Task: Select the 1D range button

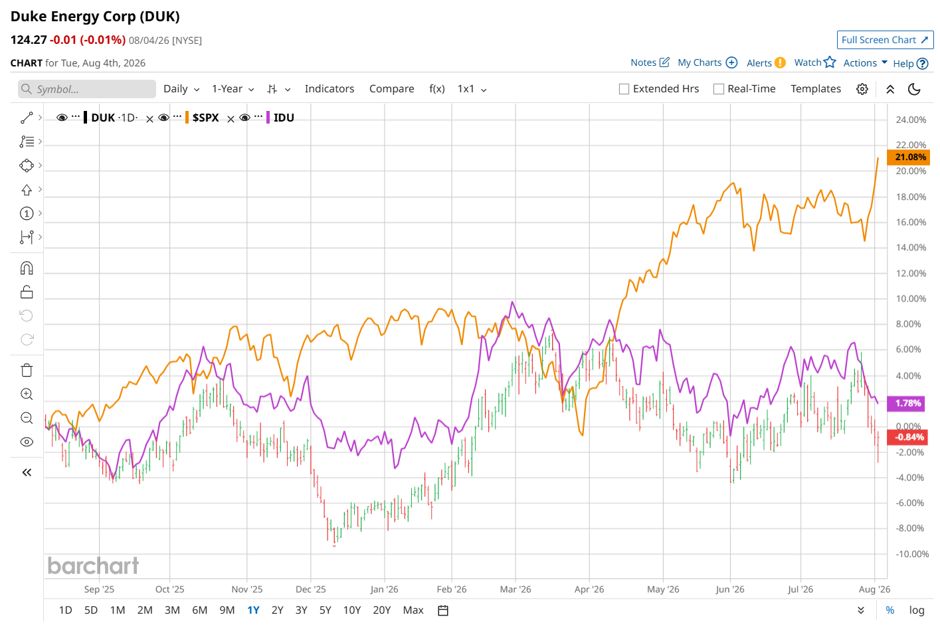Action: 65,611
